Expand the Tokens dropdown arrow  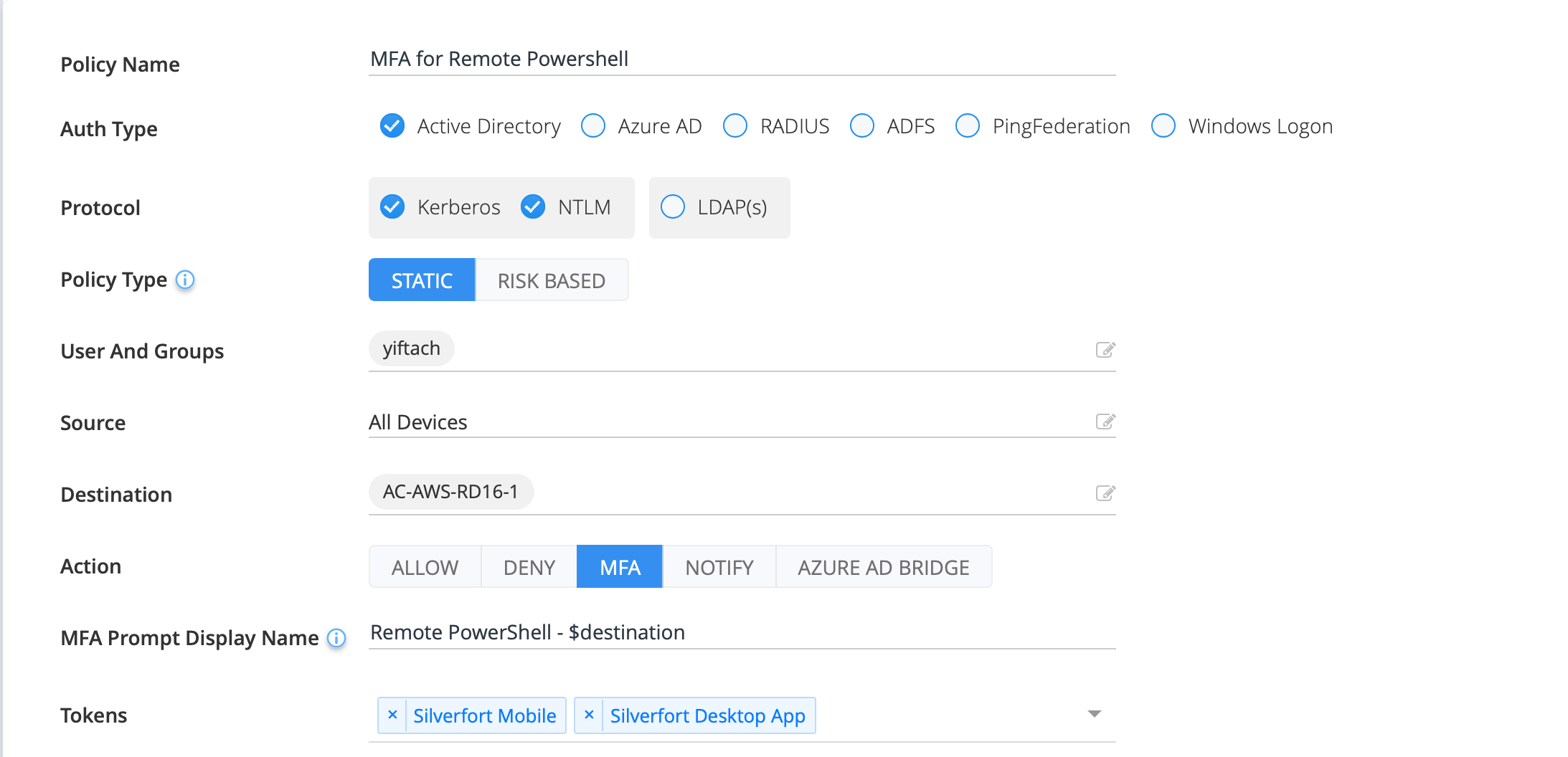click(x=1094, y=714)
